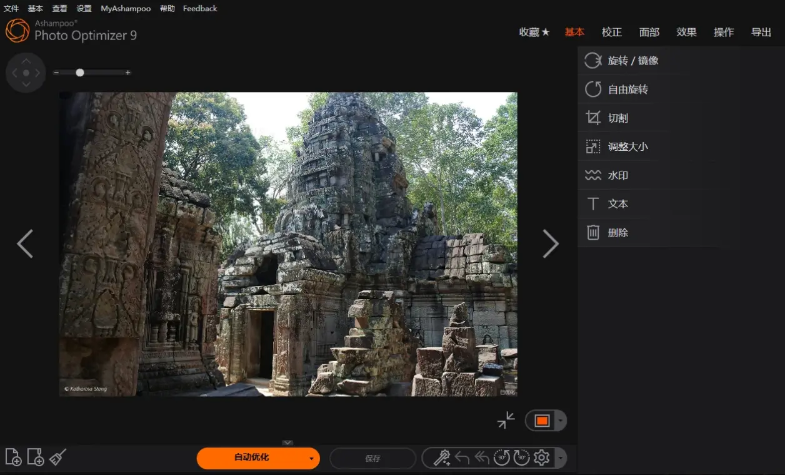This screenshot has height=476, width=785.
Task: Open the 文件 menu
Action: [11, 8]
